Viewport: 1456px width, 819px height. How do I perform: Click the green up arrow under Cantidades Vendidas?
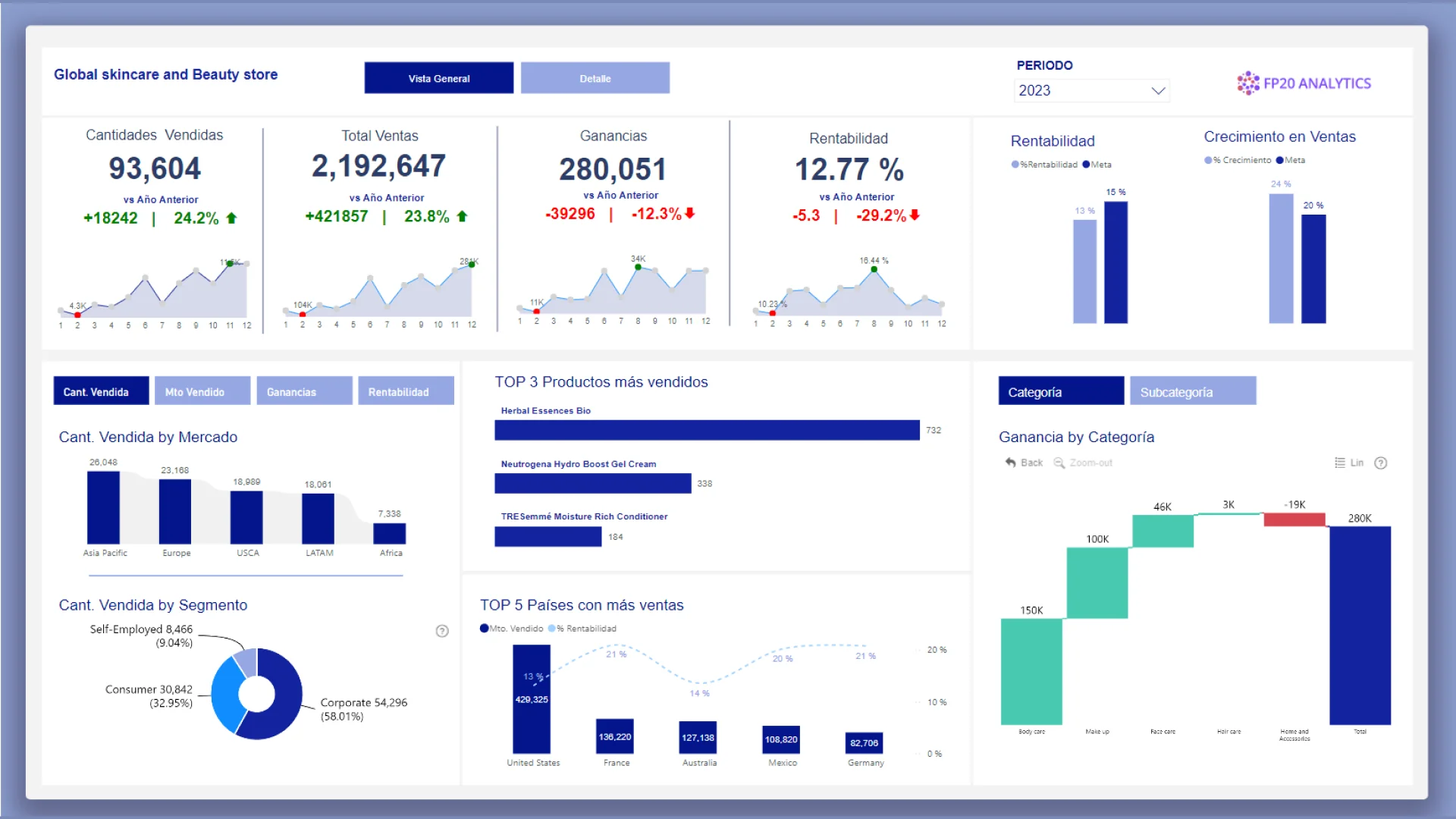click(232, 218)
